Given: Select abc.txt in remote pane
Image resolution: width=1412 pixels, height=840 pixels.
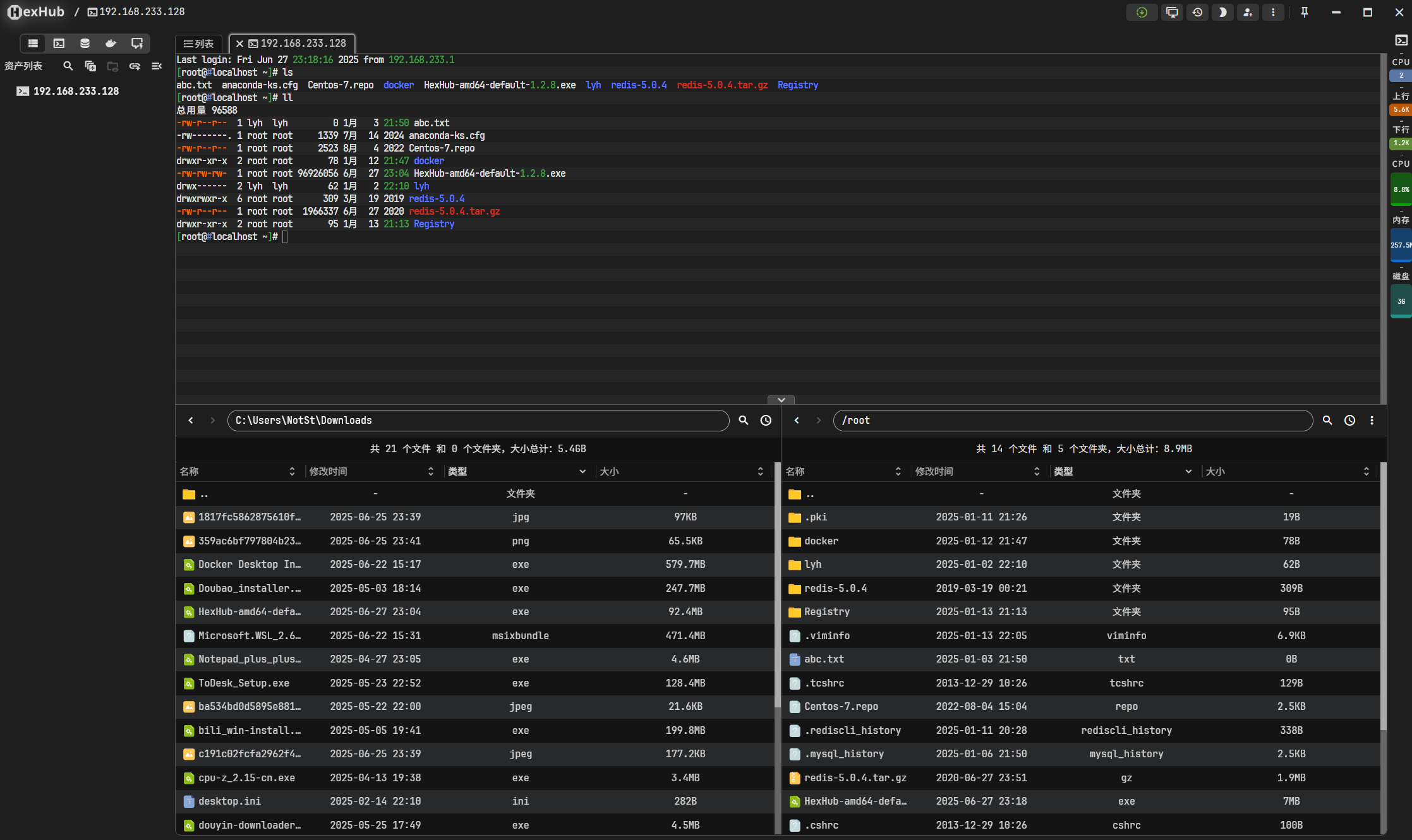Looking at the screenshot, I should 1081,659.
